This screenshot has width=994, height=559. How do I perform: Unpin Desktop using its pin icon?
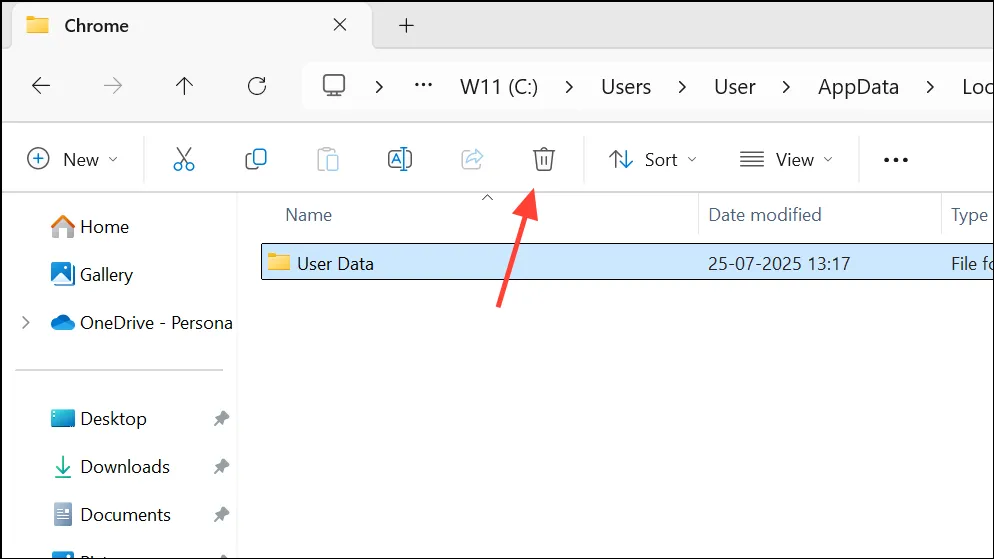point(221,418)
